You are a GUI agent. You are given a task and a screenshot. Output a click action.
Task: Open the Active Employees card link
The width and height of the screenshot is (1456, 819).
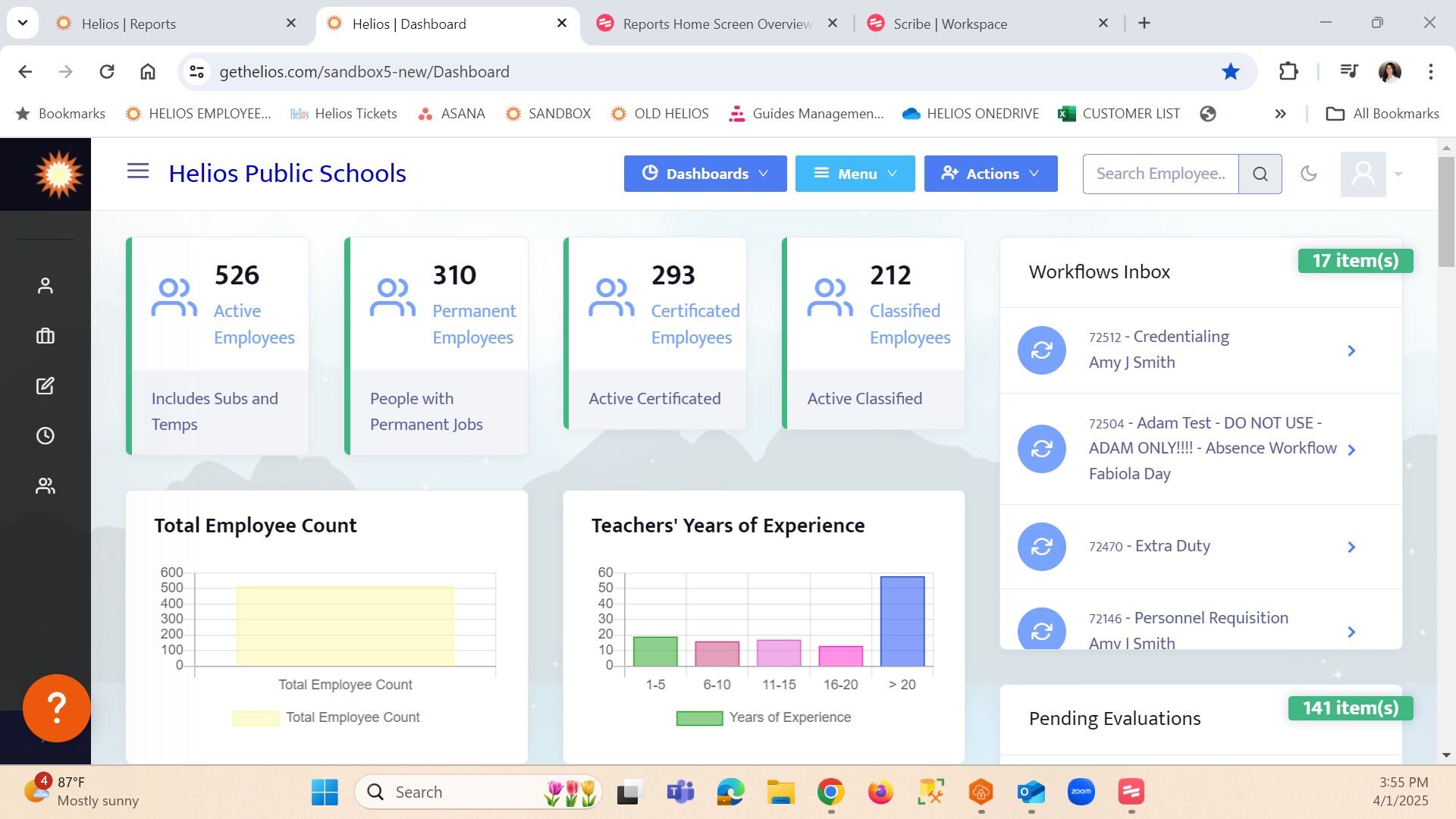[253, 324]
